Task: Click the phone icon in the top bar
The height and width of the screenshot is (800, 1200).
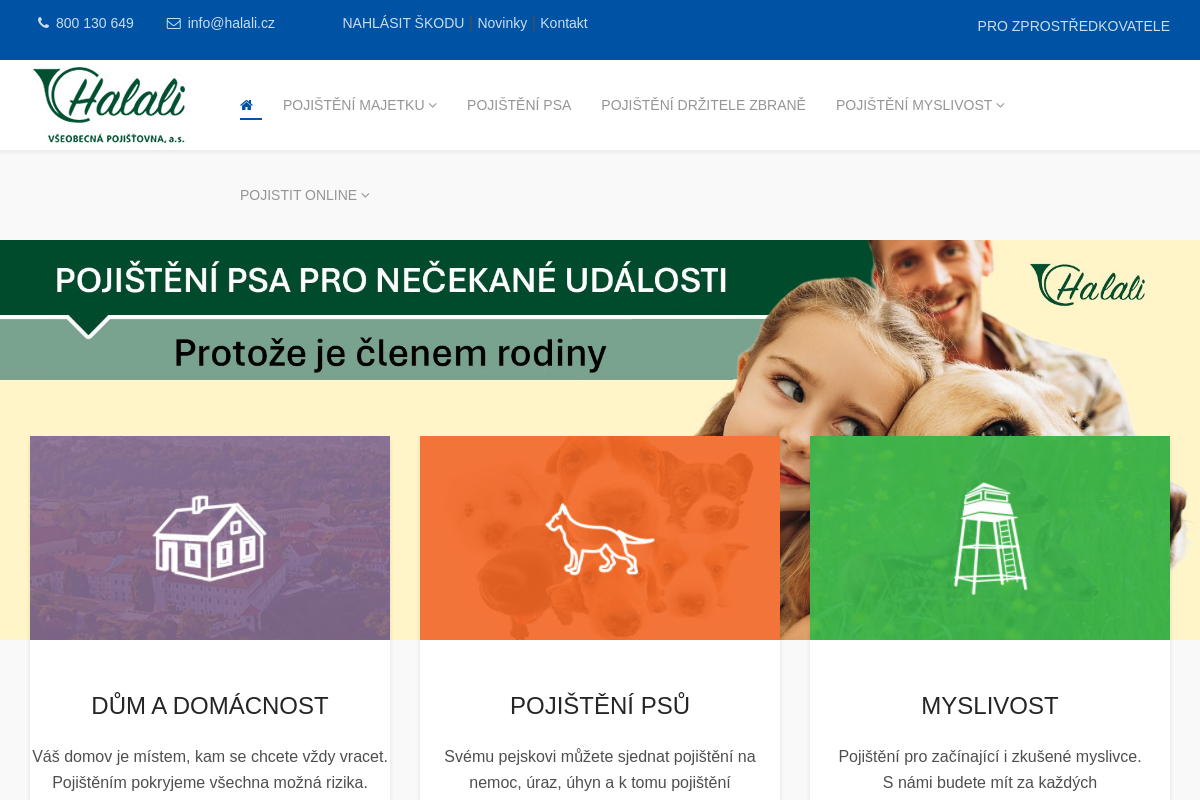Action: (43, 22)
